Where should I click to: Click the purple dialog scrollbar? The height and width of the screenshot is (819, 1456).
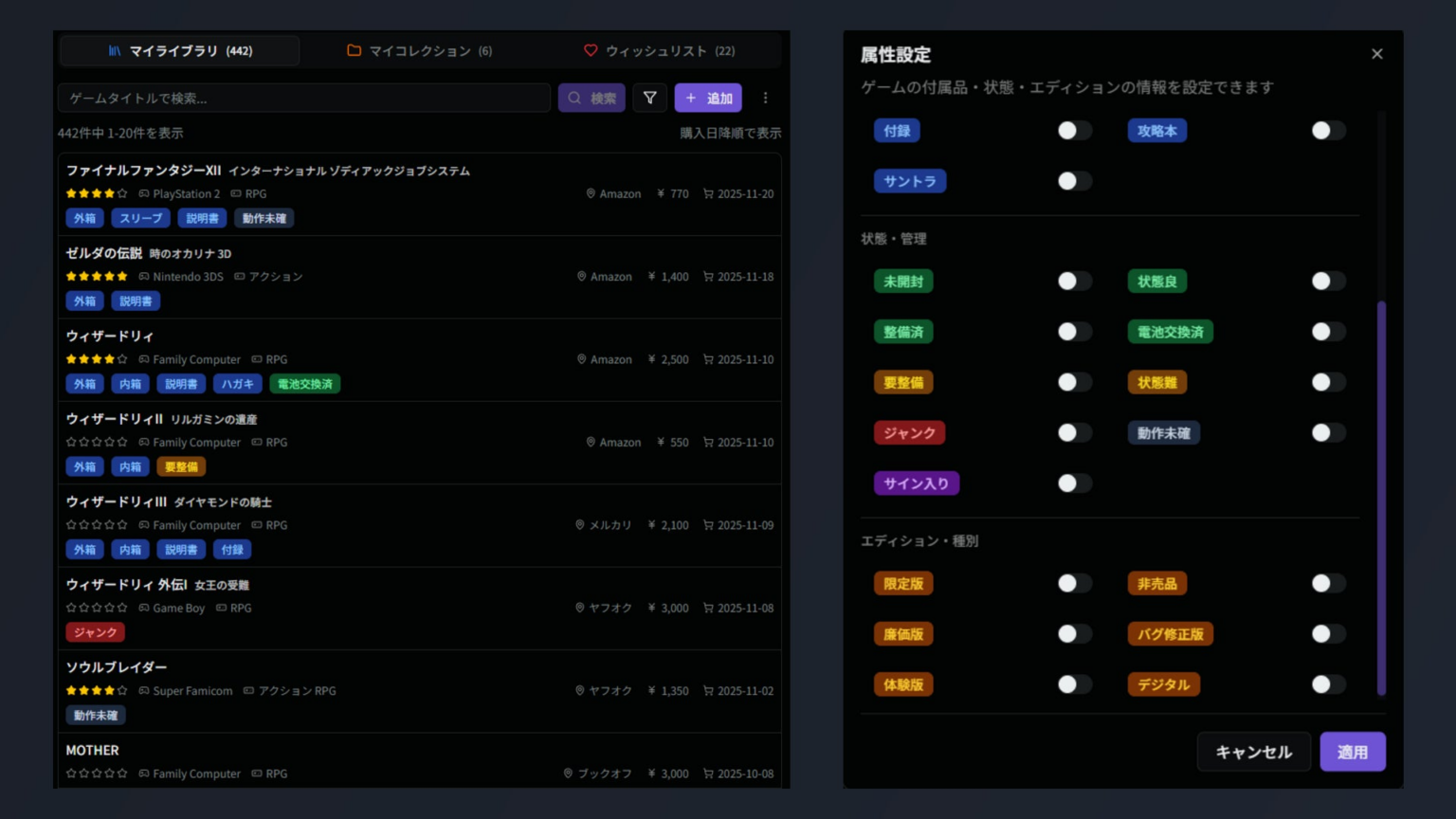tap(1381, 497)
